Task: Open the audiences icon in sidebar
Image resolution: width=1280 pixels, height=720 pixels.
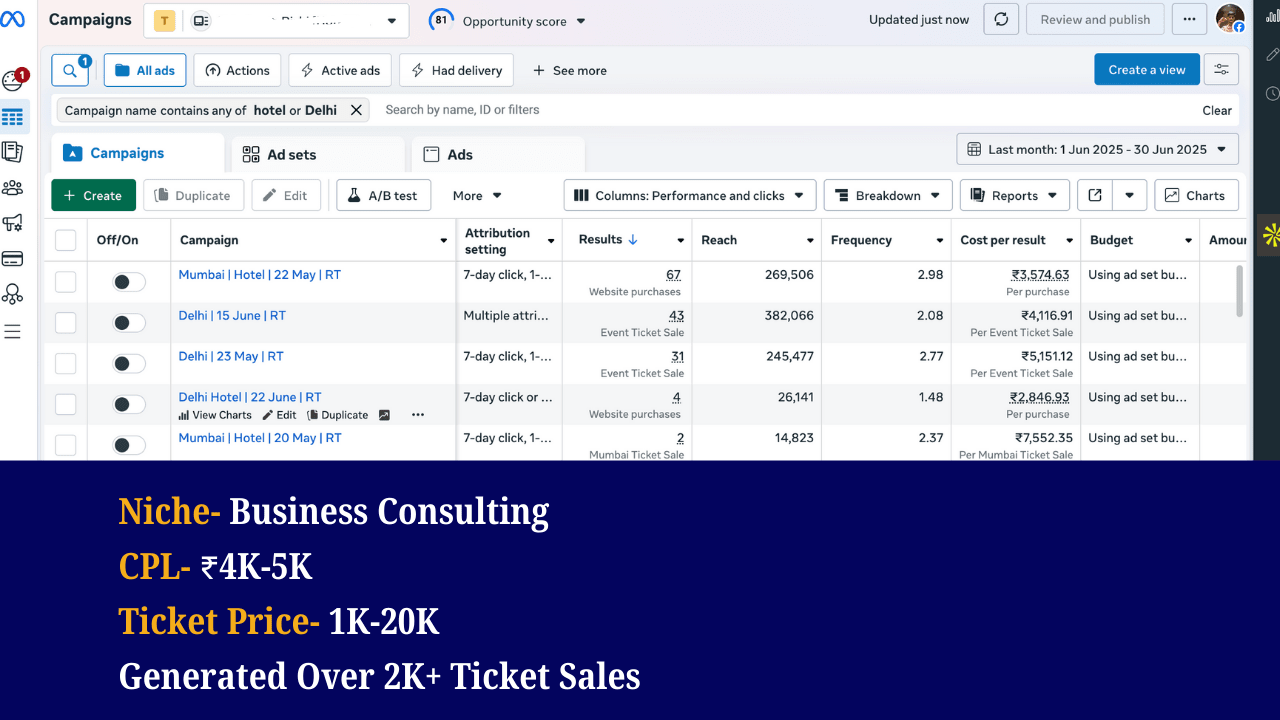Action: (13, 187)
